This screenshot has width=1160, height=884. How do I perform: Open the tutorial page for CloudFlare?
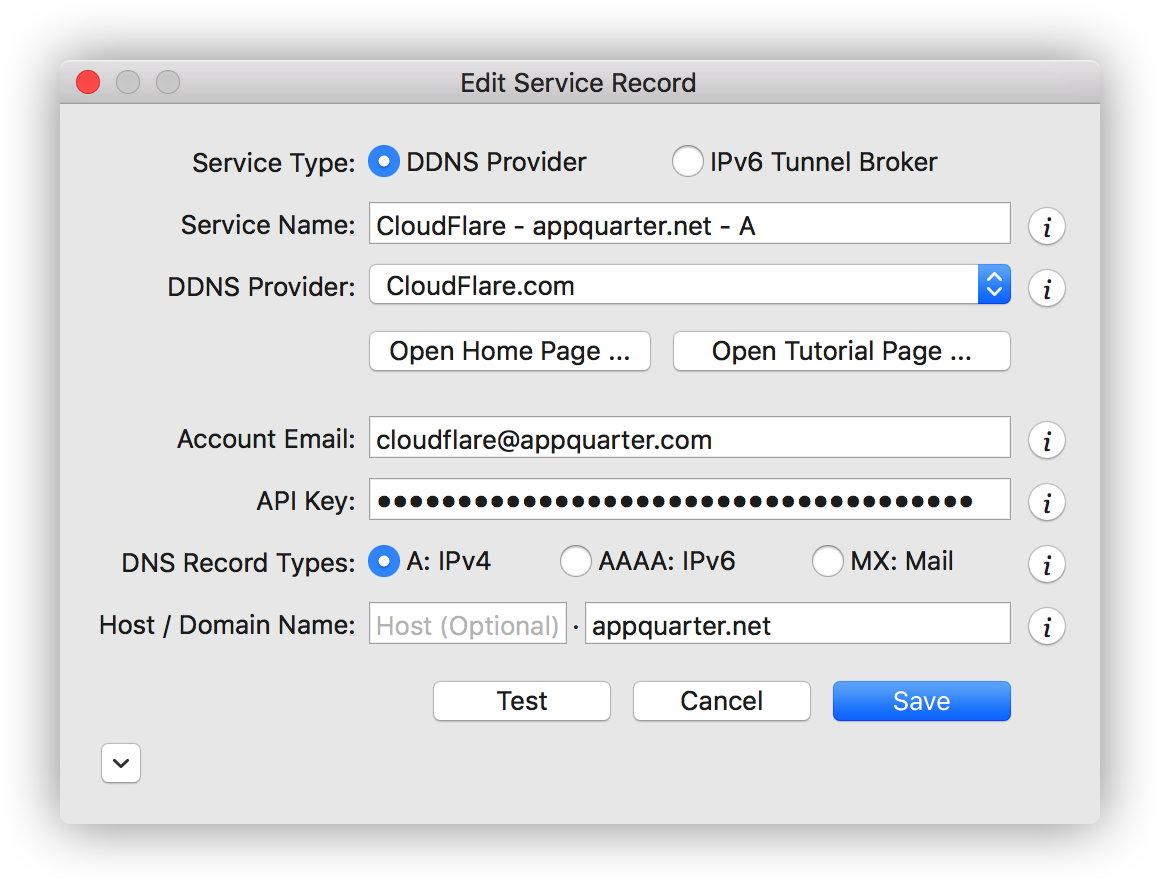pyautogui.click(x=841, y=351)
